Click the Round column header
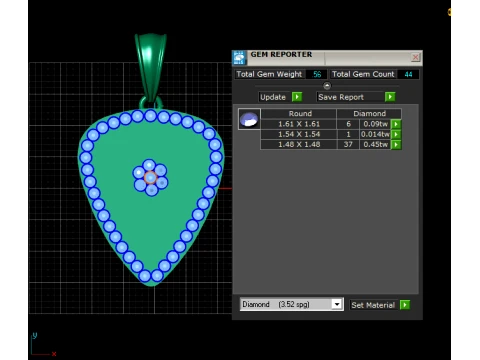Image resolution: width=480 pixels, height=360 pixels. point(299,114)
